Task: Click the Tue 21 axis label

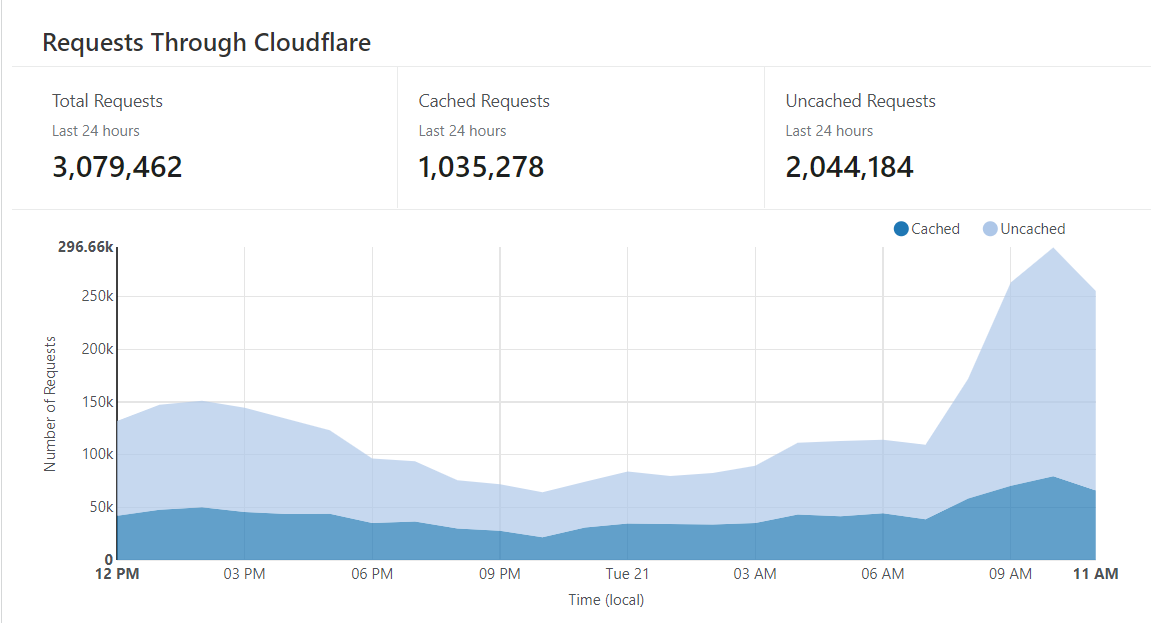Action: 627,574
